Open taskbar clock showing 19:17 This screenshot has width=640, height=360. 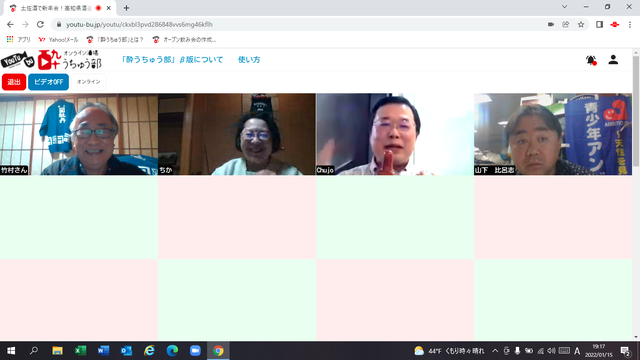(599, 351)
